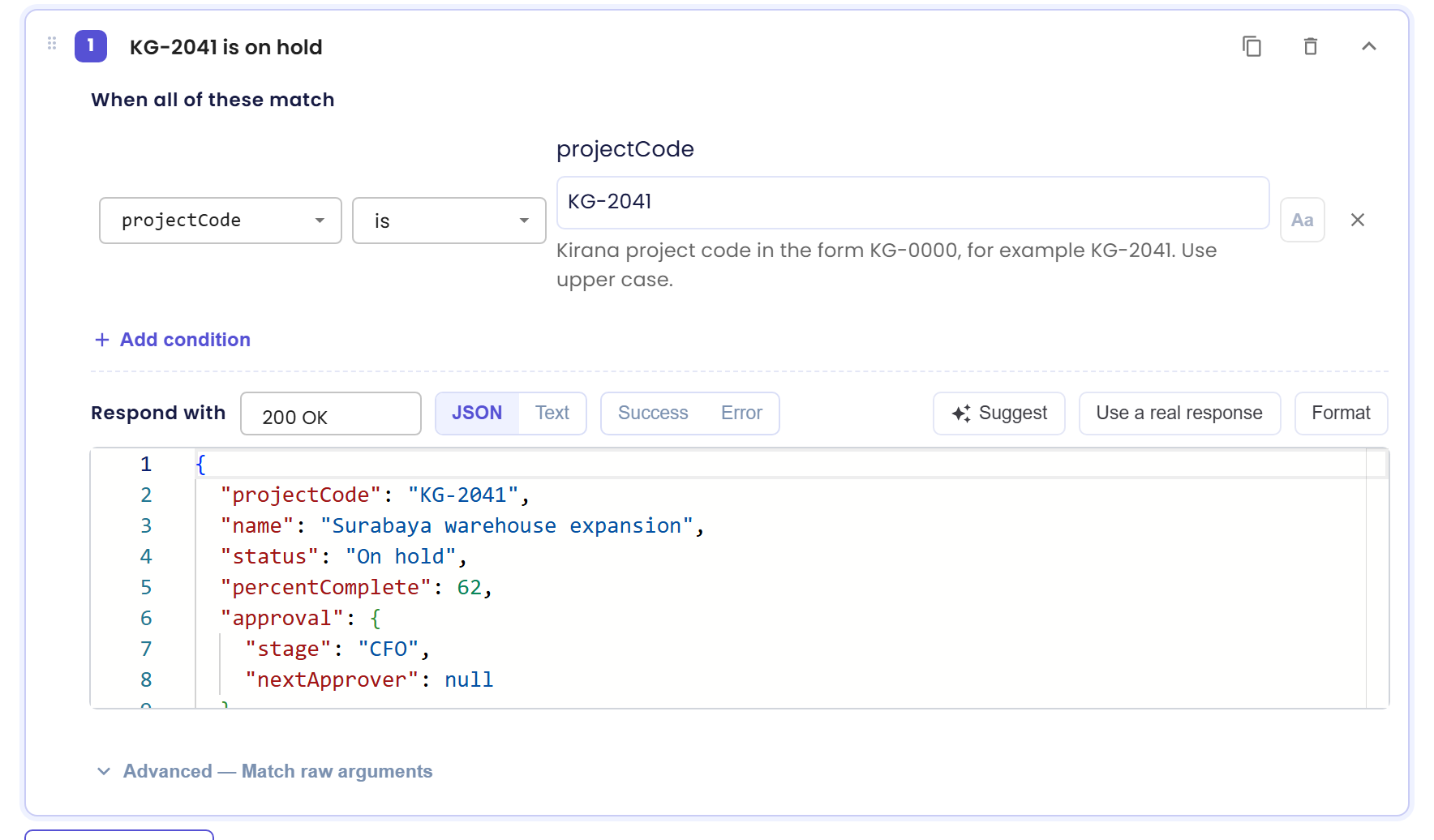Select the Success response preset
The height and width of the screenshot is (840, 1434).
(x=653, y=414)
